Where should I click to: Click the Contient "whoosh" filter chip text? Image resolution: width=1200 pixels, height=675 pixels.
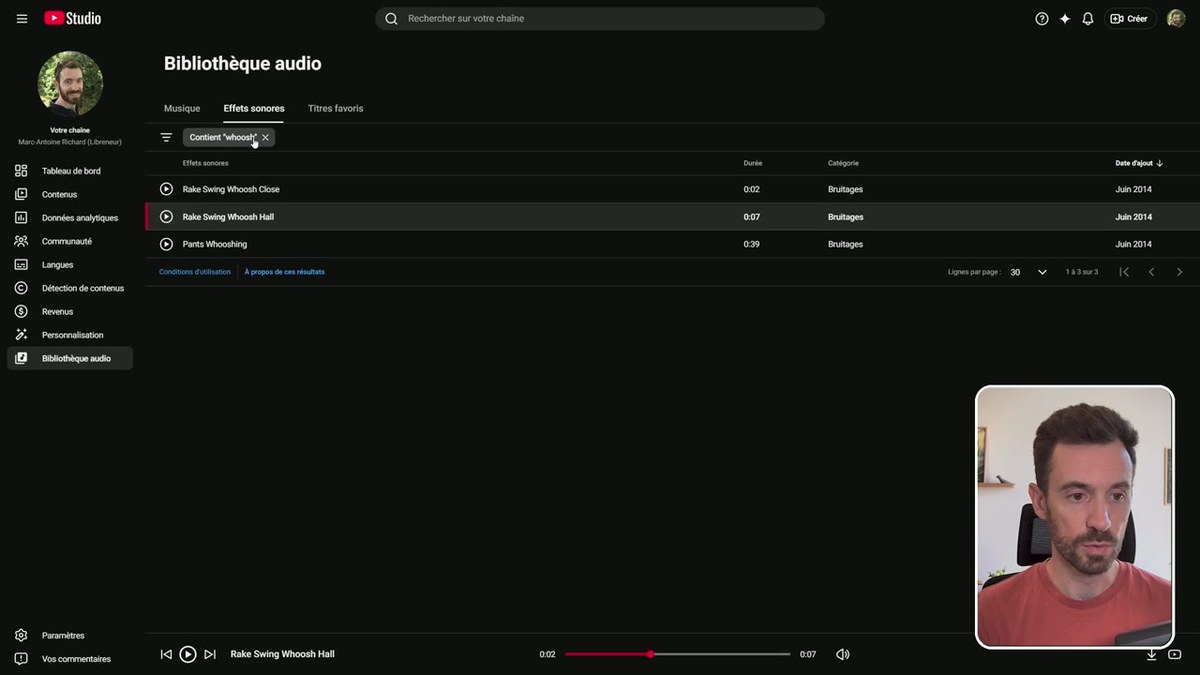[223, 138]
